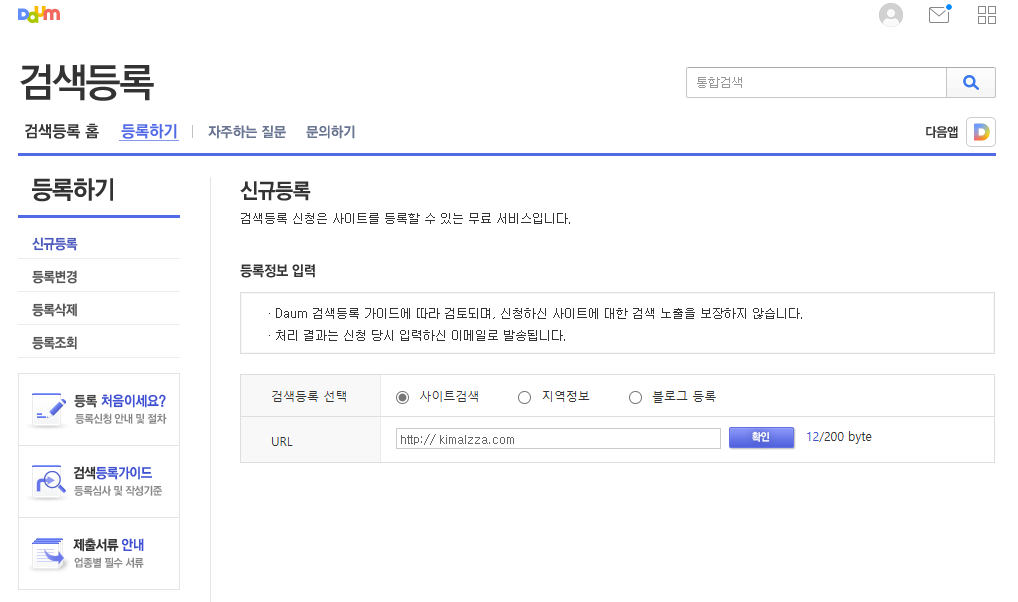1018x602 pixels.
Task: Open the 등록변경 sidebar link
Action: (x=54, y=276)
